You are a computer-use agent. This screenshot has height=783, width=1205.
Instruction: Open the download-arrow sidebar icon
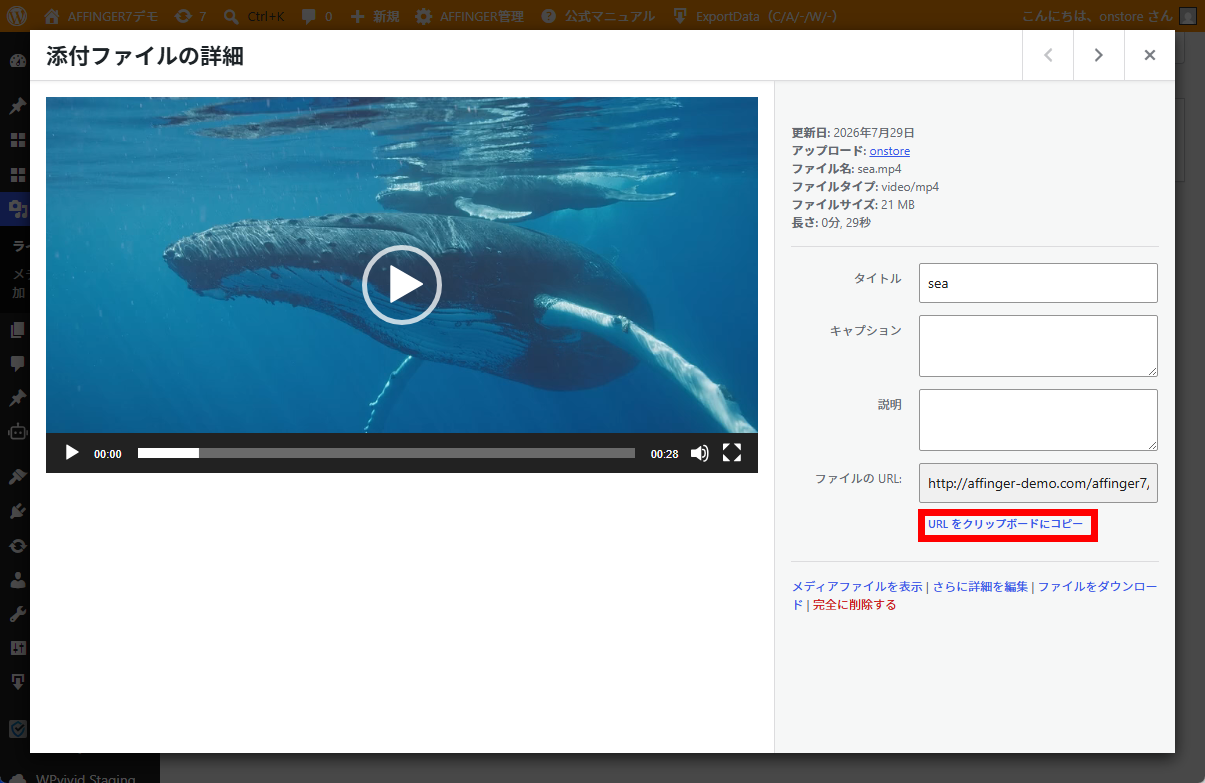pos(17,682)
